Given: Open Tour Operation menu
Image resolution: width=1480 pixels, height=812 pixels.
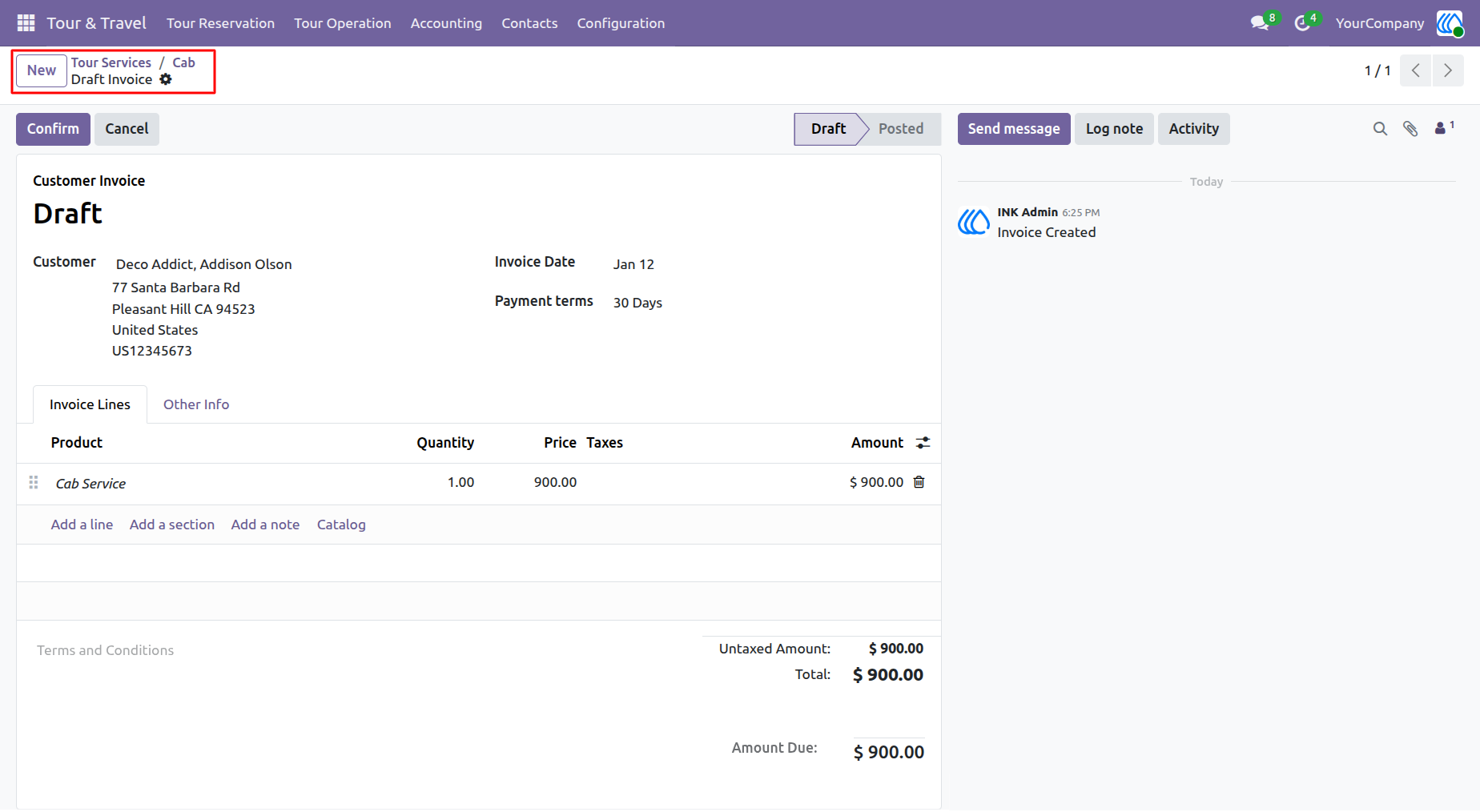Looking at the screenshot, I should [342, 23].
